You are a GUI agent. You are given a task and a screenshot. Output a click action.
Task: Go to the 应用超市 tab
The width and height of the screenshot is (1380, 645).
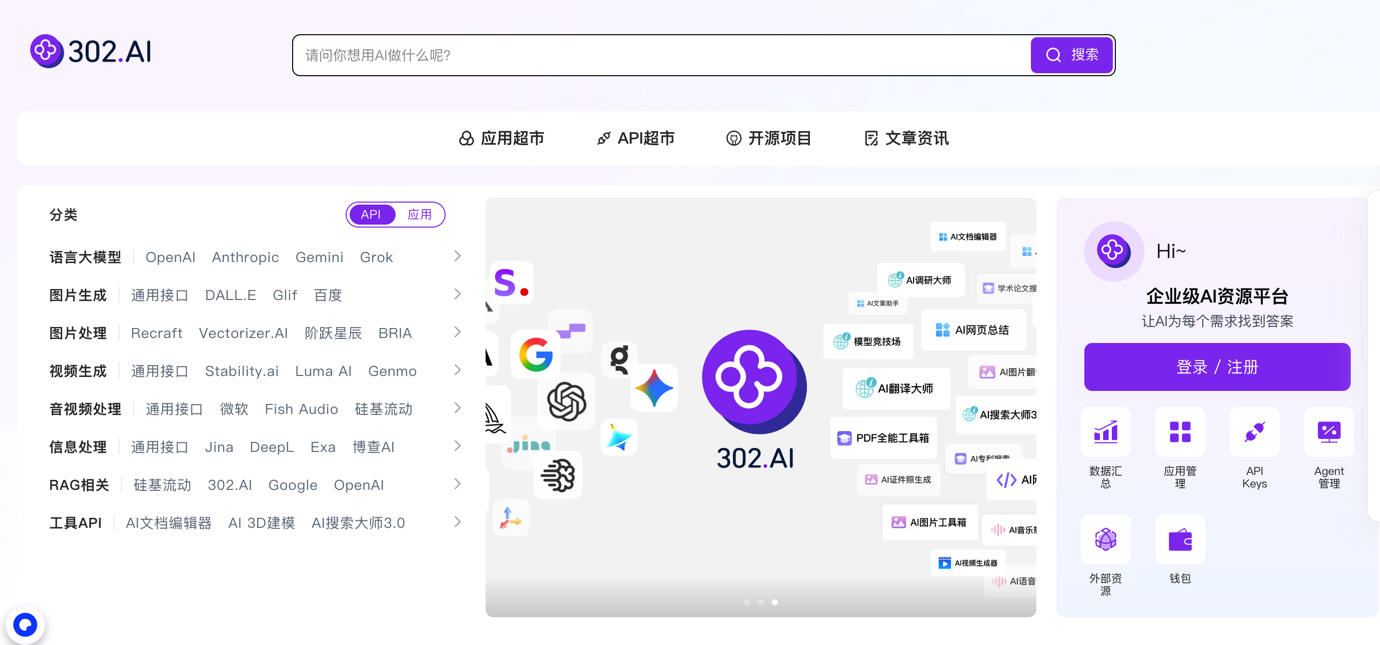[502, 139]
